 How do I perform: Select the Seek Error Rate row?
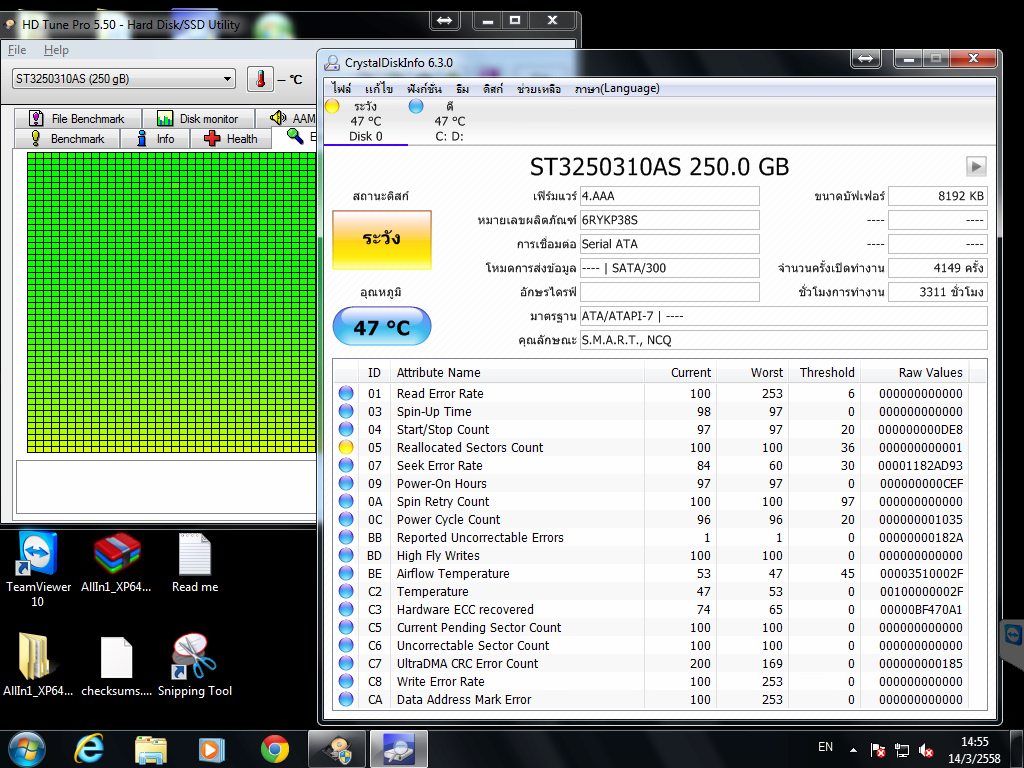[x=652, y=466]
